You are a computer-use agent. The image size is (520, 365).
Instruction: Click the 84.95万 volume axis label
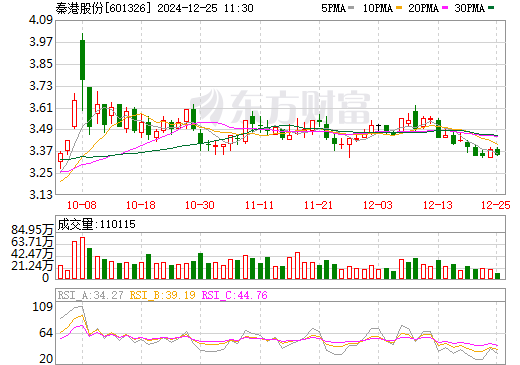click(32, 230)
